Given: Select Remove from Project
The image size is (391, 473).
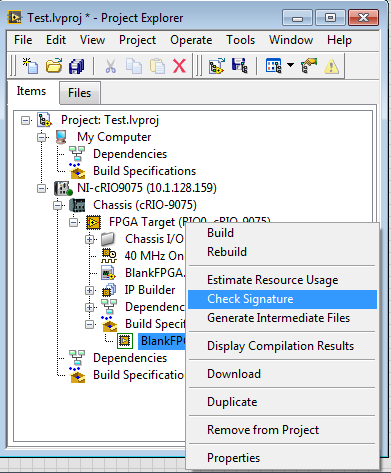Looking at the screenshot, I should 282,430.
